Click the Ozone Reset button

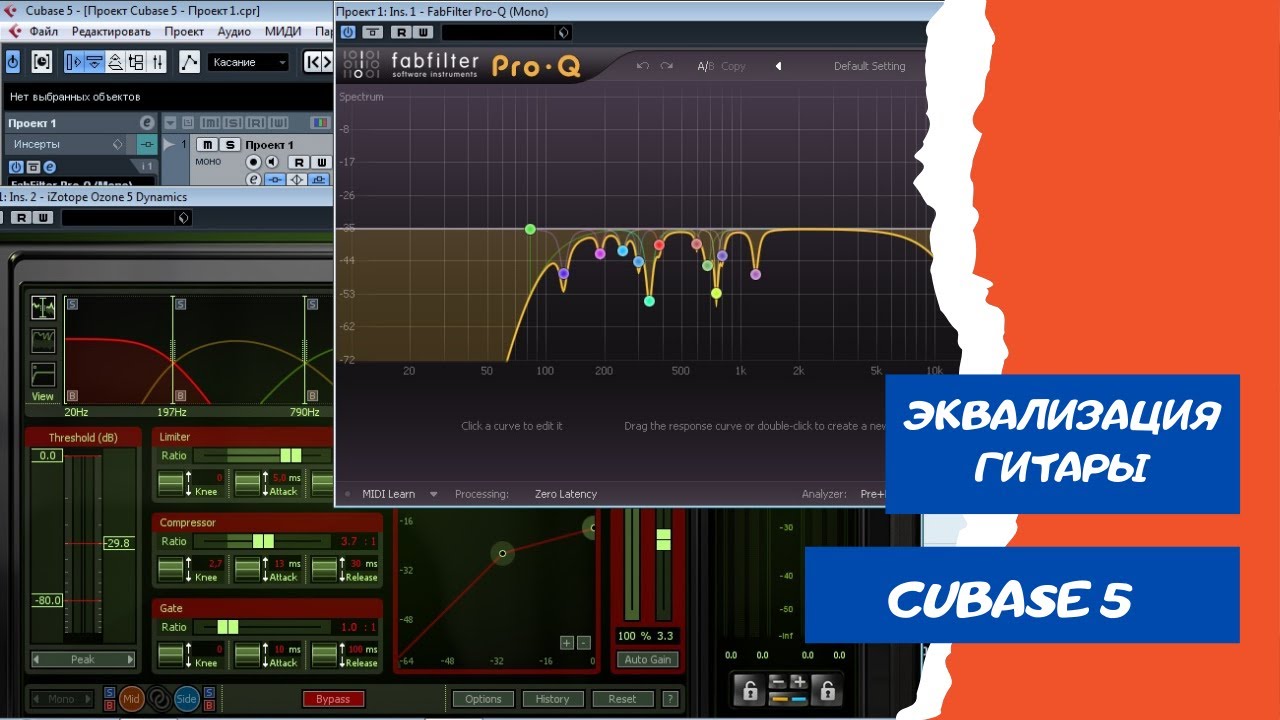622,699
